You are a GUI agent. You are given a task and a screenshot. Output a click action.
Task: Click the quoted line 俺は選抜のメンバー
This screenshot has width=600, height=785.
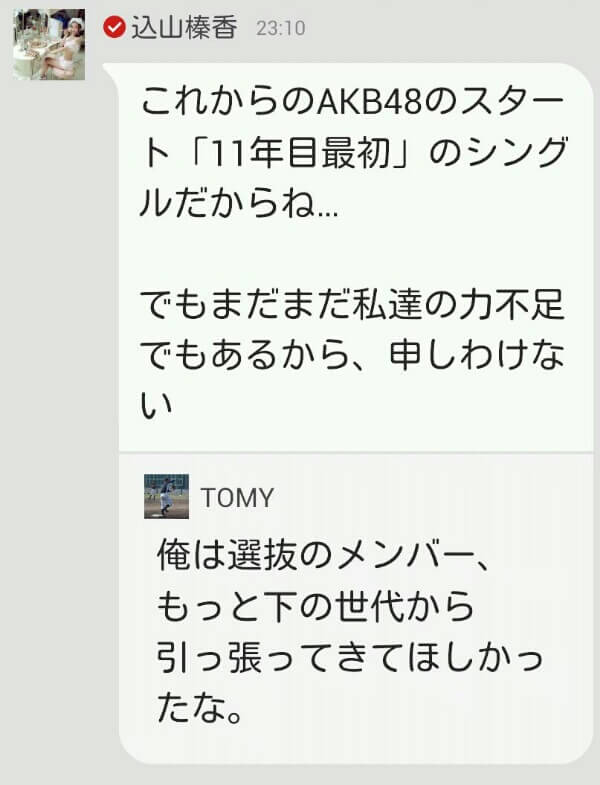[x=324, y=556]
